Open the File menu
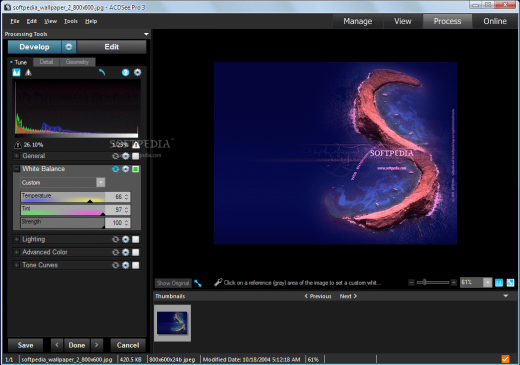Viewport: 520px width, 365px height. (15, 21)
